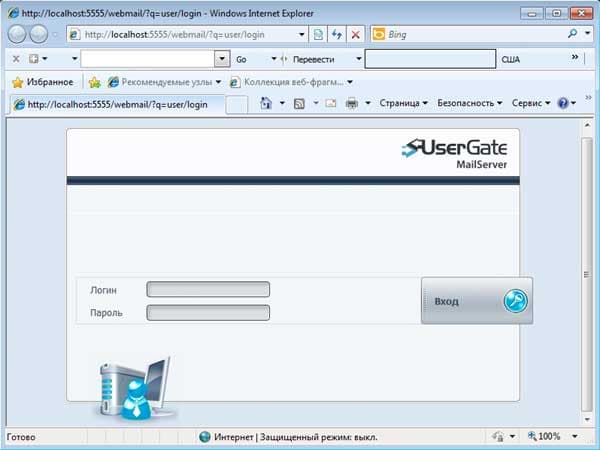Click the Готово status text
Viewport: 600px width, 450px height.
coord(21,437)
